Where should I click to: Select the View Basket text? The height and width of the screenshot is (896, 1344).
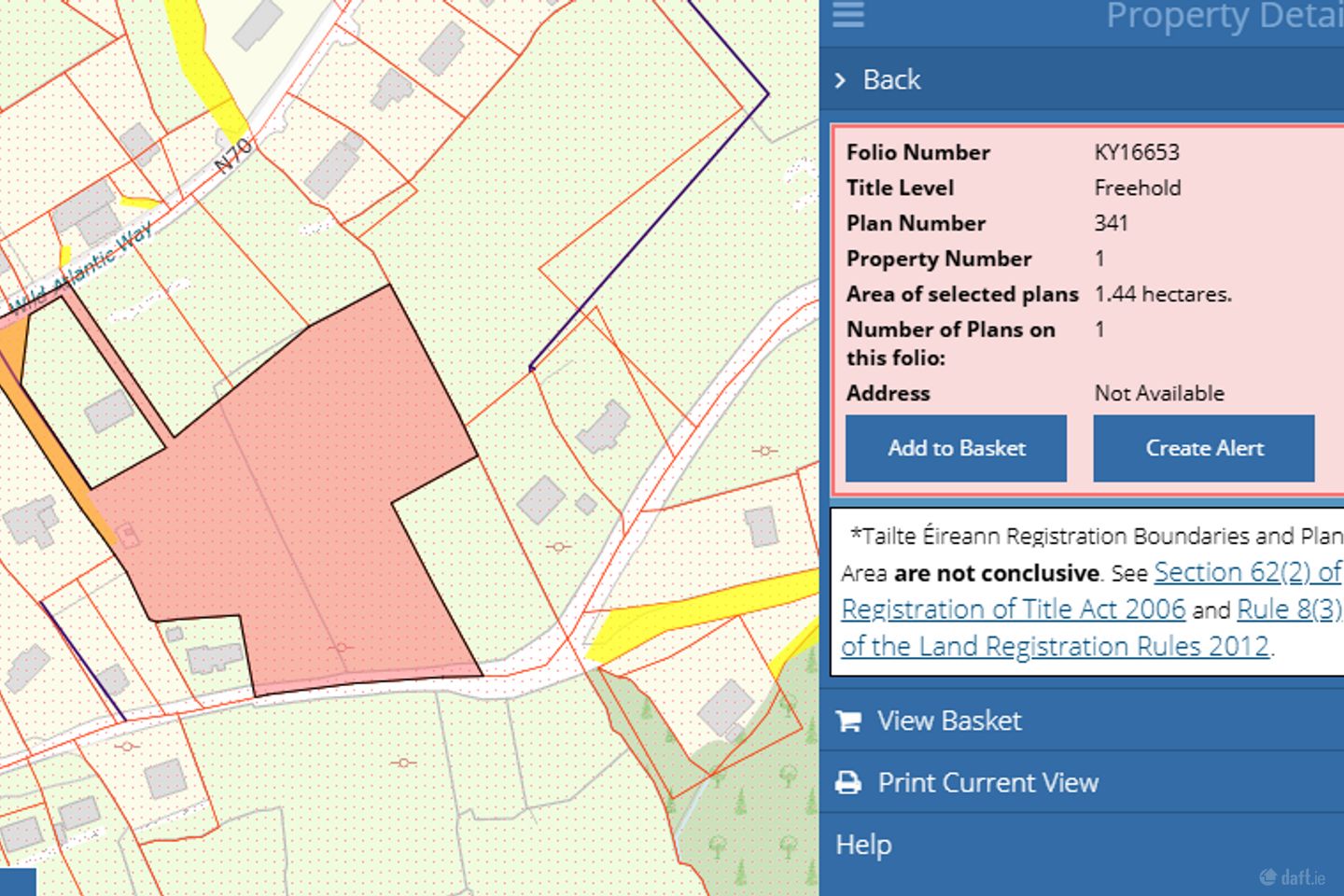[949, 721]
